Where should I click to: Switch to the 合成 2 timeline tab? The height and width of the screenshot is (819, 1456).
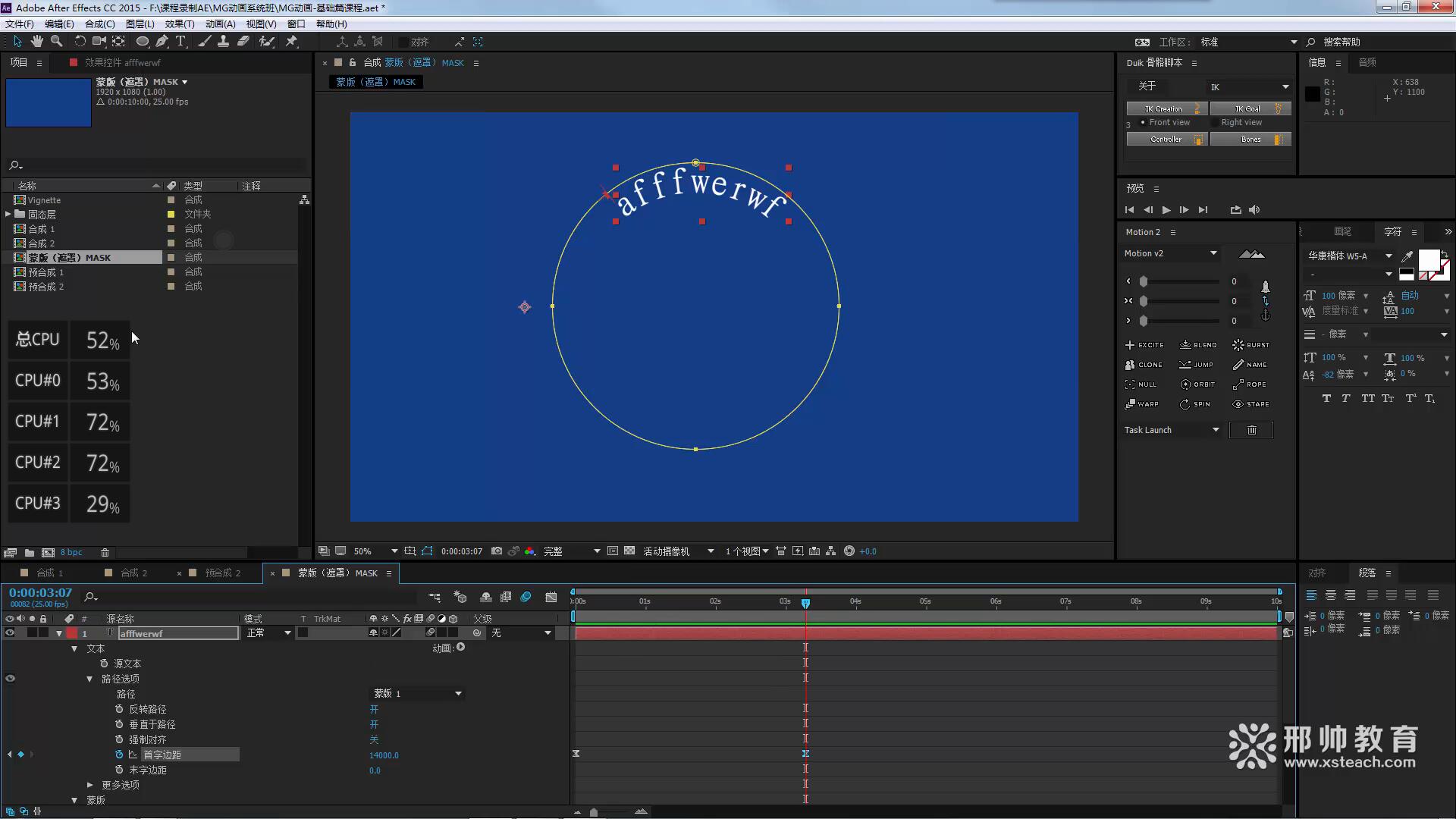point(134,573)
